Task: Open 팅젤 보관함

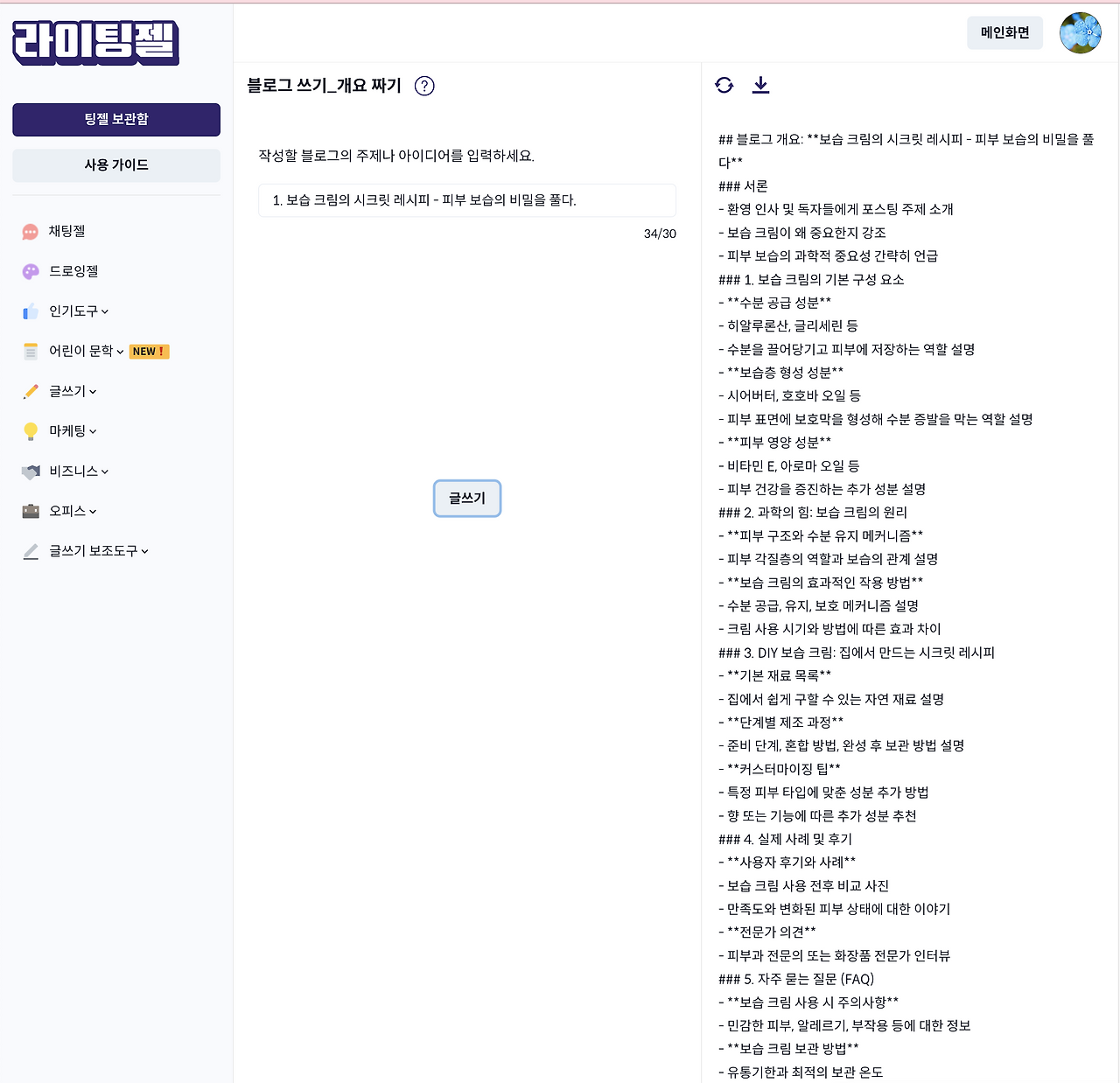Action: point(115,120)
